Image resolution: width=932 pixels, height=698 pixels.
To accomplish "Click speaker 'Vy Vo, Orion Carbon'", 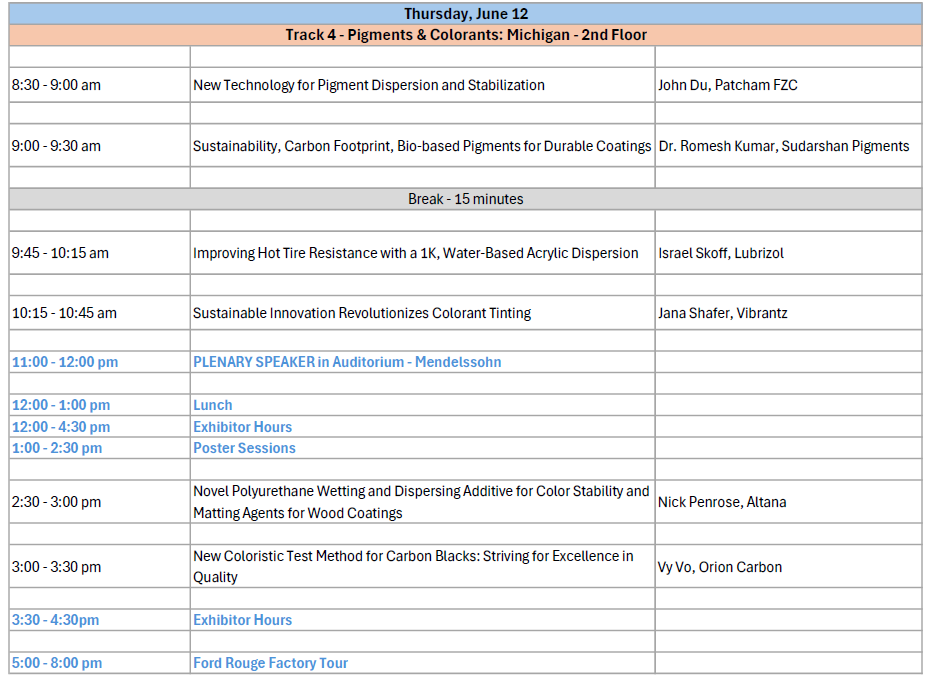I will point(720,567).
